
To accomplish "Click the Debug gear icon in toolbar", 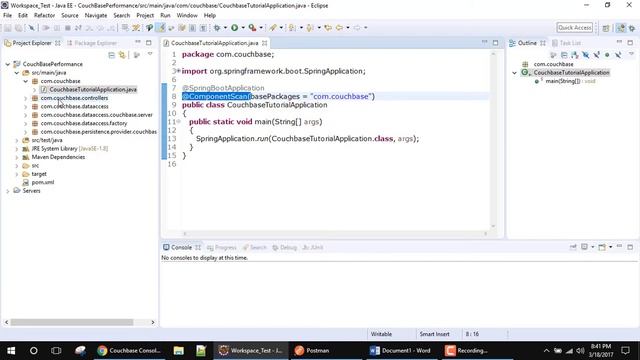I will (217, 28).
